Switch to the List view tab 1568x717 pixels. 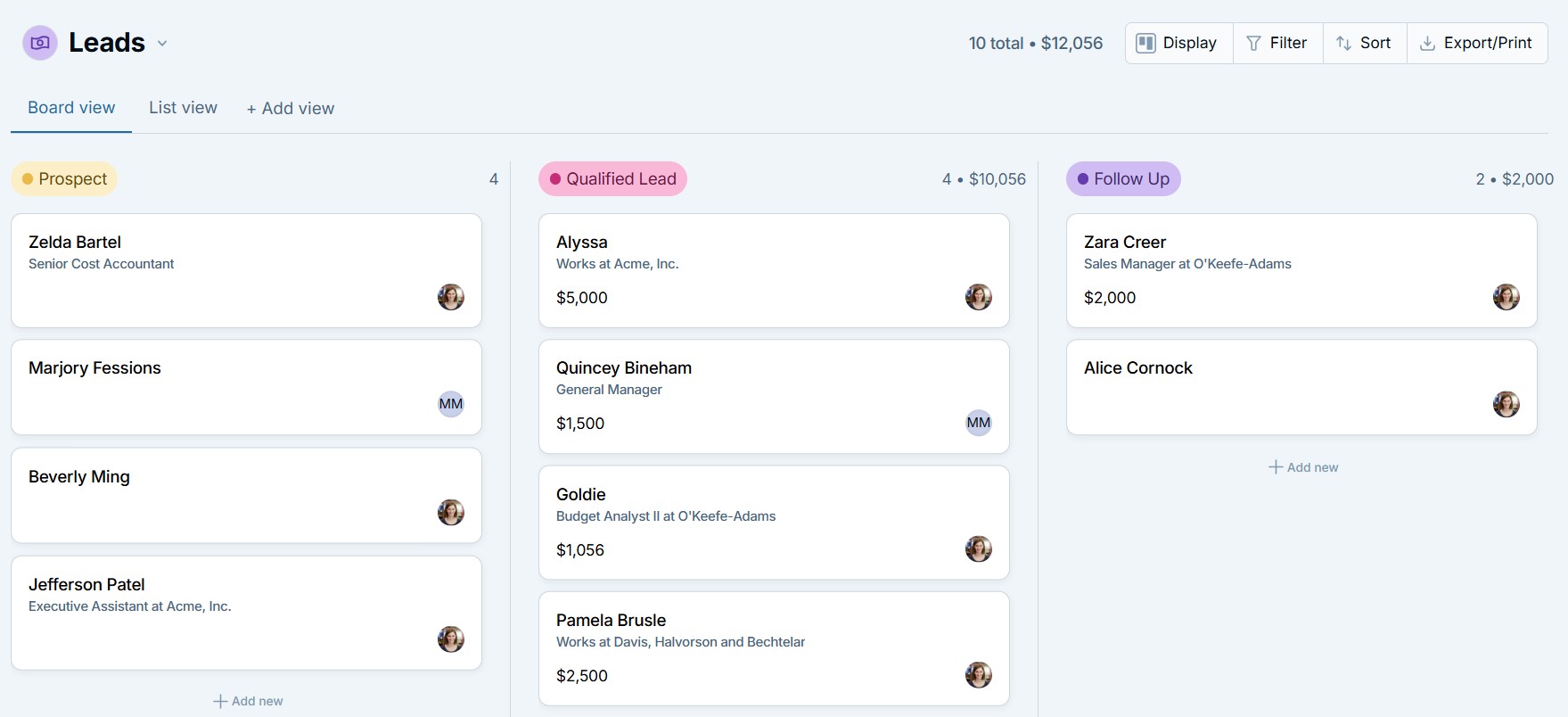coord(183,108)
